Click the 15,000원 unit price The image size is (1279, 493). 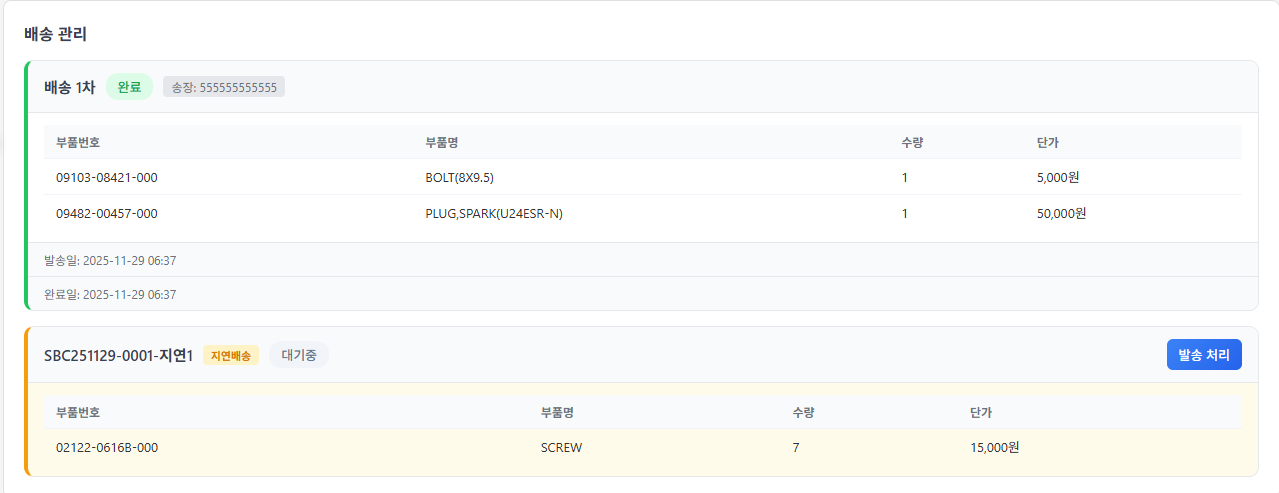994,448
